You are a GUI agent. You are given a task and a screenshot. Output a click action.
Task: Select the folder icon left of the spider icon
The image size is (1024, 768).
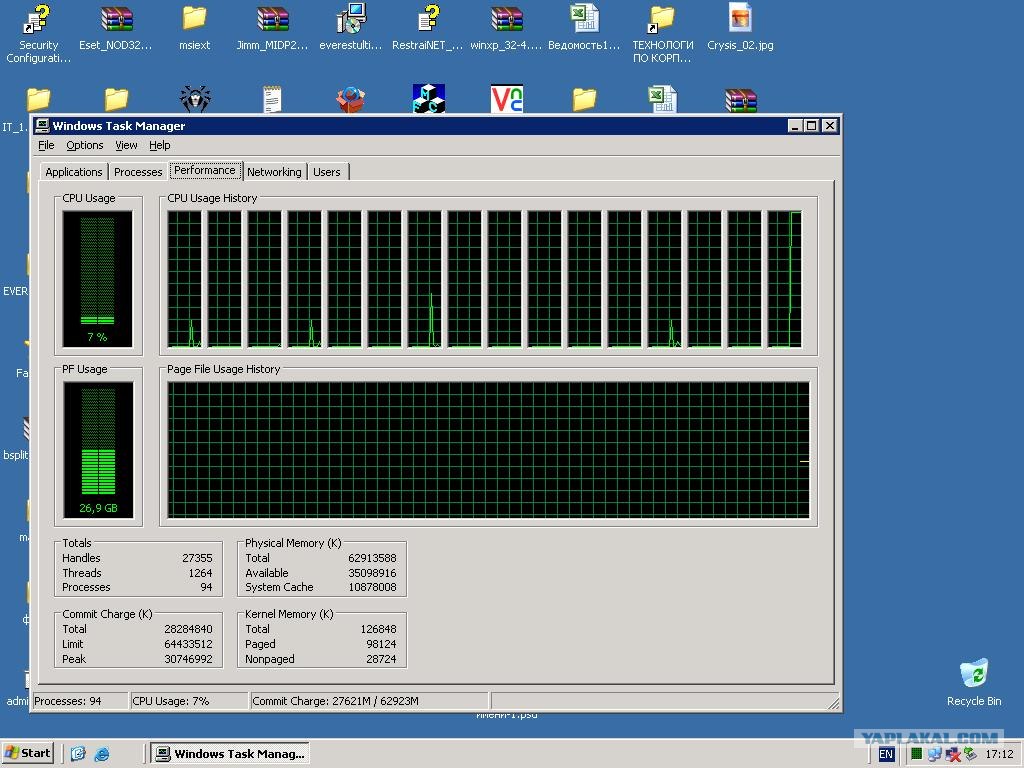116,99
